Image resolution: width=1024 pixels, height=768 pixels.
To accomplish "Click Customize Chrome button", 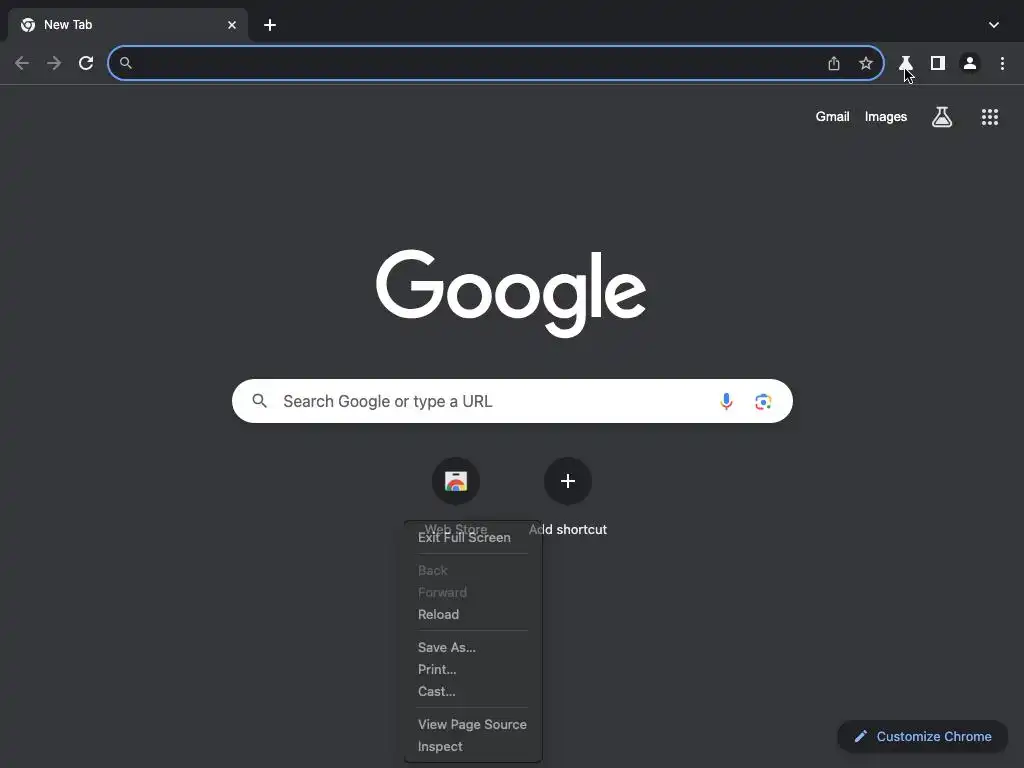I will pos(923,737).
